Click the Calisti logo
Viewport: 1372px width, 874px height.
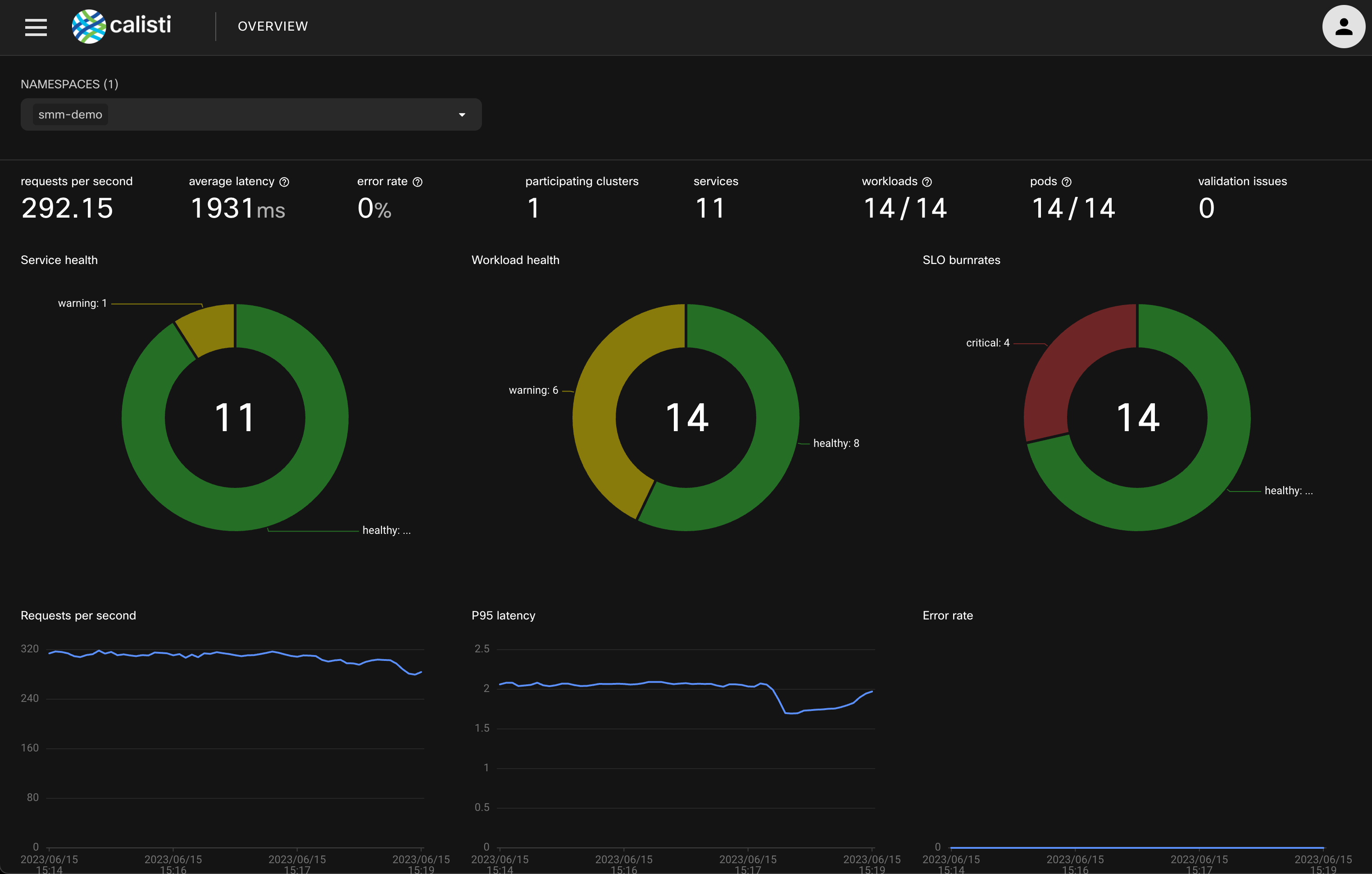[121, 26]
